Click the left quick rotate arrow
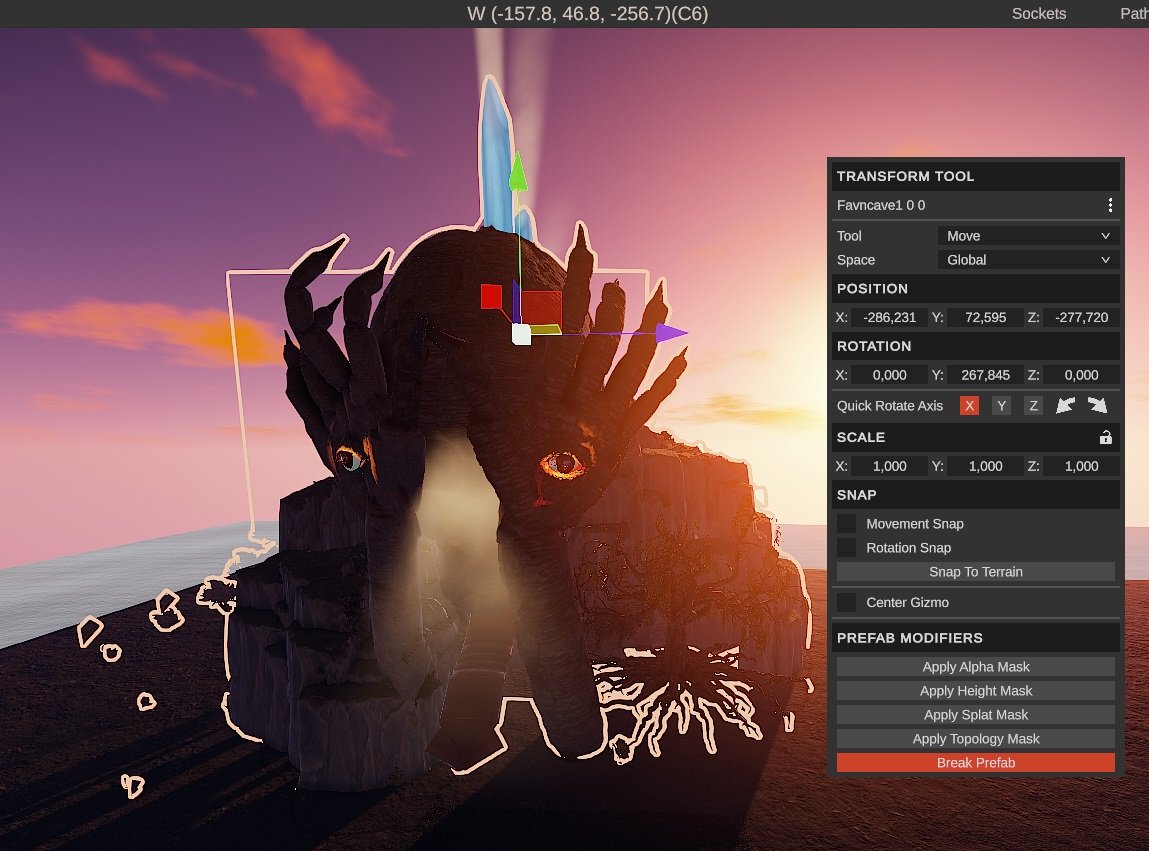Image resolution: width=1149 pixels, height=851 pixels. click(1065, 405)
